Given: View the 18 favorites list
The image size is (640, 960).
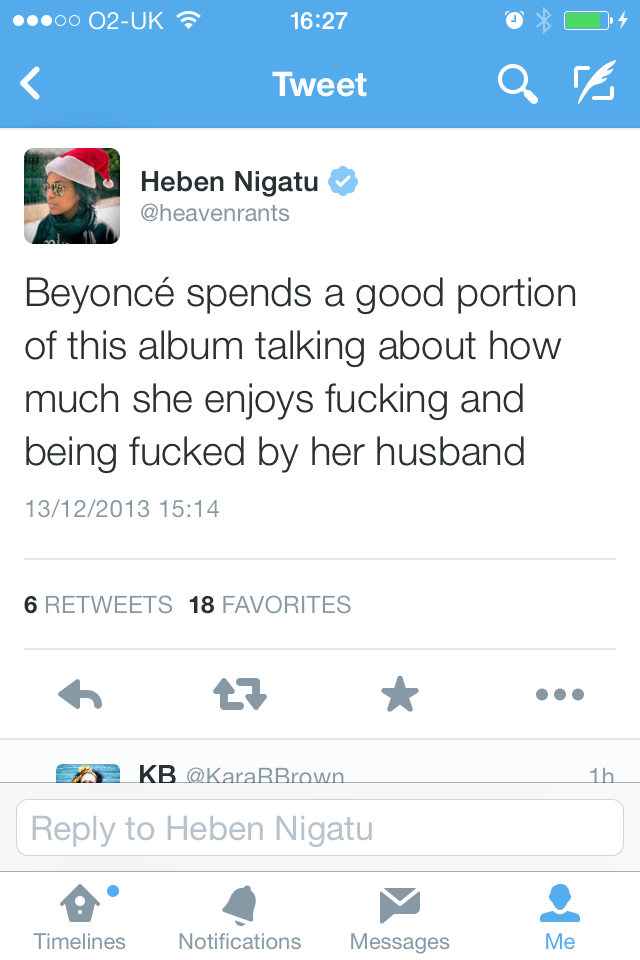Looking at the screenshot, I should pyautogui.click(x=270, y=605).
